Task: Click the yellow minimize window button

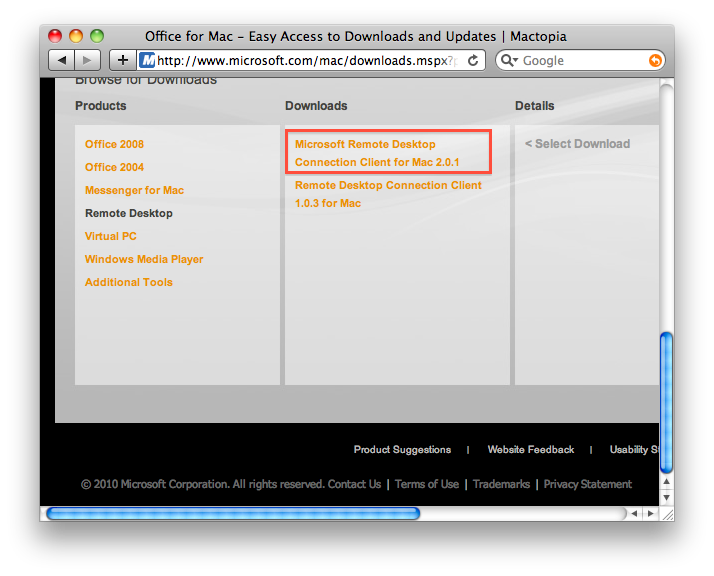Action: pos(76,36)
